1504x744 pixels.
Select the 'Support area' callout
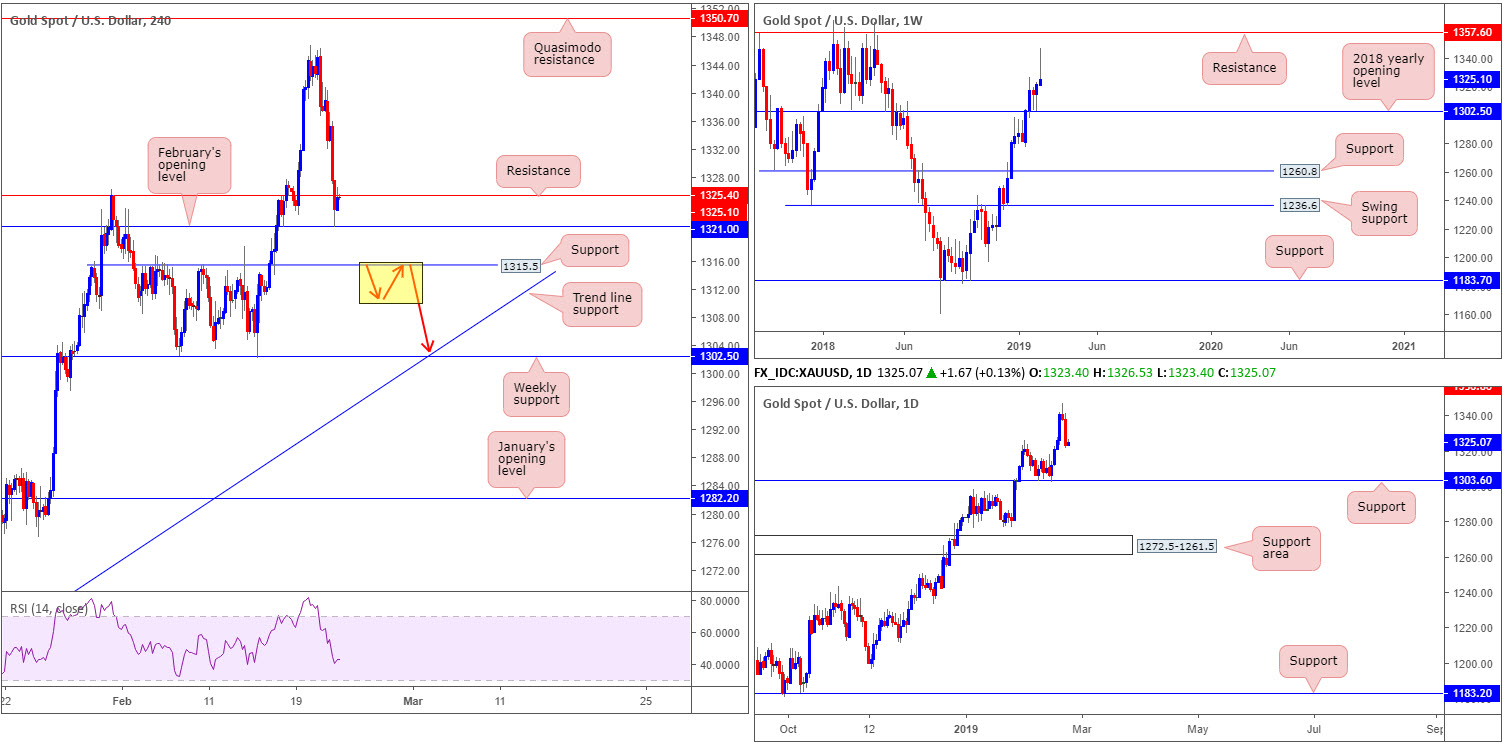pos(1286,549)
